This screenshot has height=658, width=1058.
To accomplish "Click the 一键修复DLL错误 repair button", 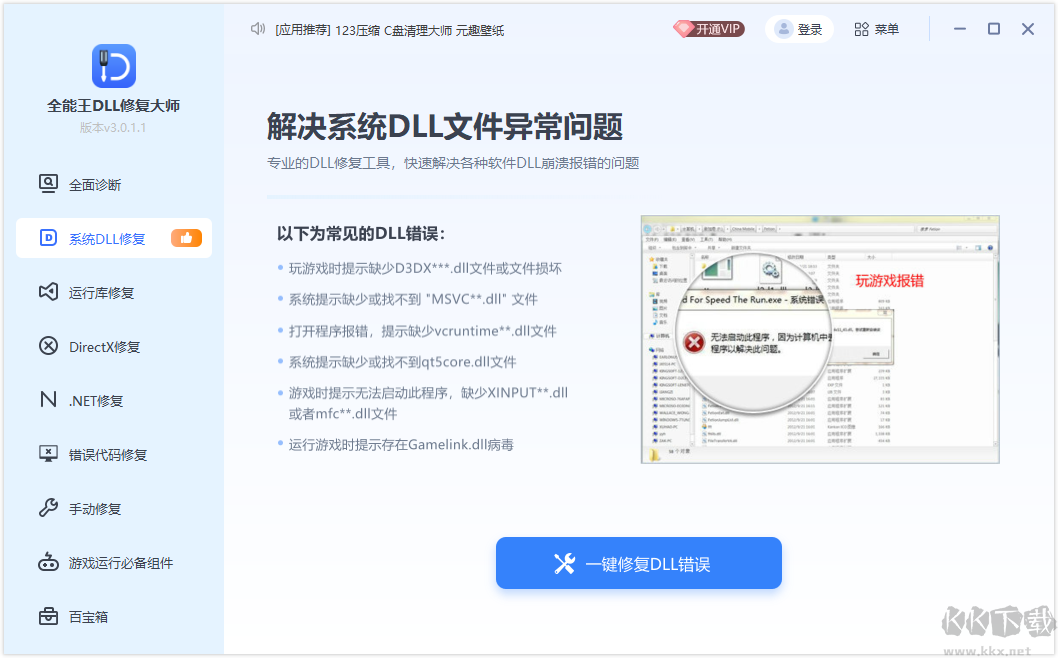I will (638, 563).
